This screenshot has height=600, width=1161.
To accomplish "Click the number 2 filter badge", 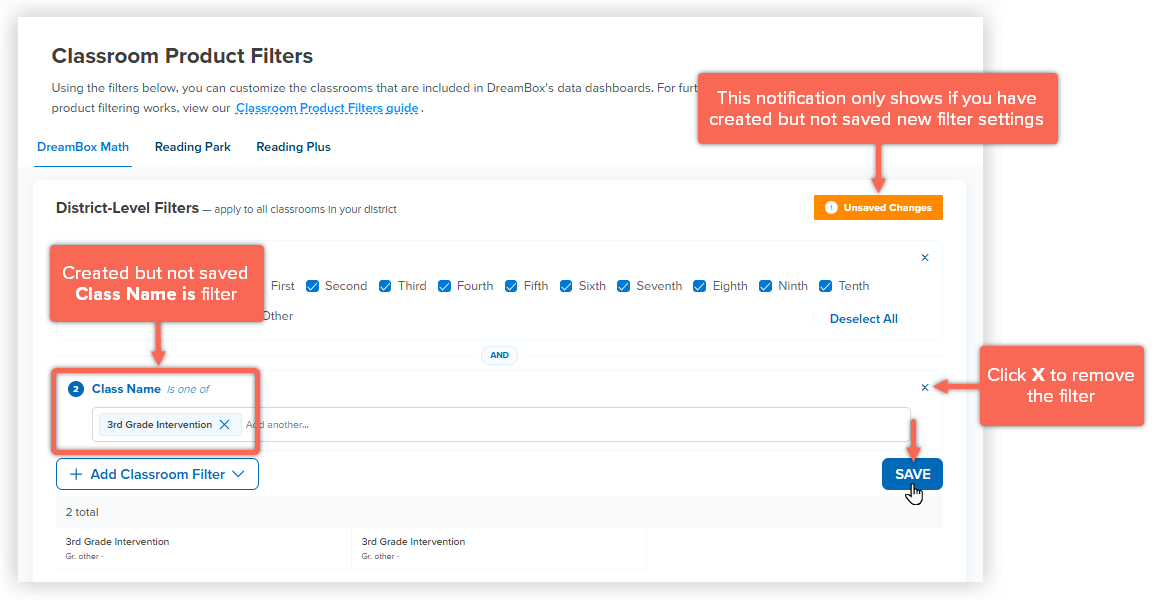I will click(x=76, y=389).
